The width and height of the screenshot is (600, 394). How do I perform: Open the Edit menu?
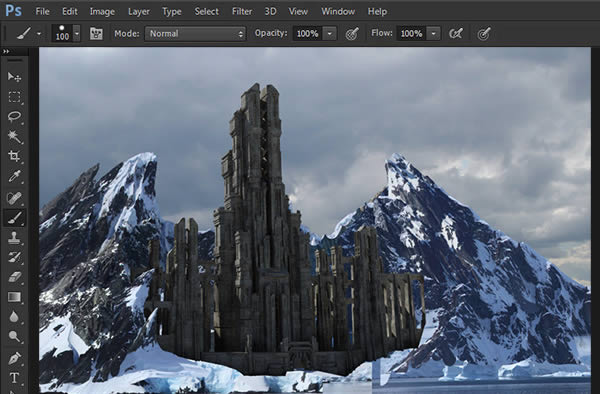(70, 11)
